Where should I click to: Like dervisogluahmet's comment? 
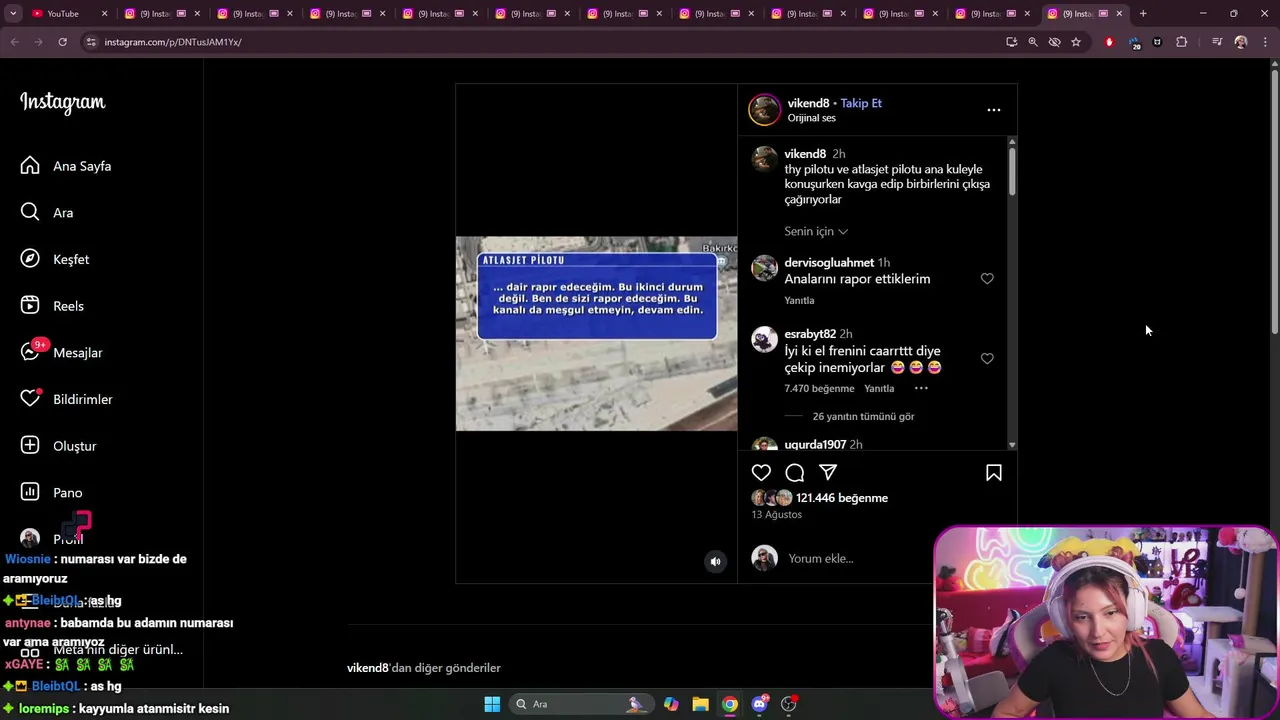pos(987,278)
